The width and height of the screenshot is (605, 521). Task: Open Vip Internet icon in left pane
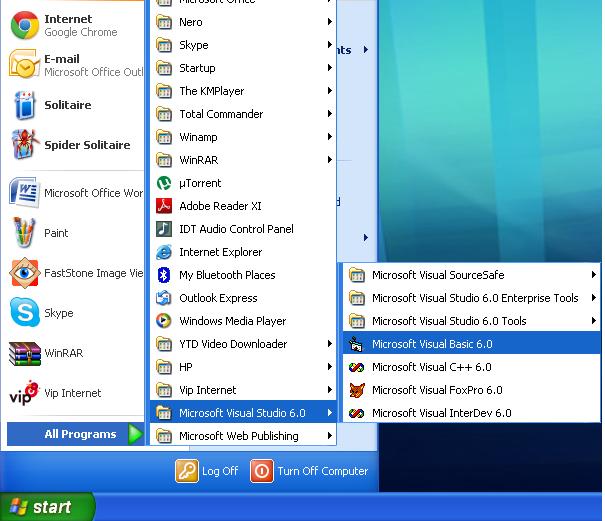(x=24, y=393)
